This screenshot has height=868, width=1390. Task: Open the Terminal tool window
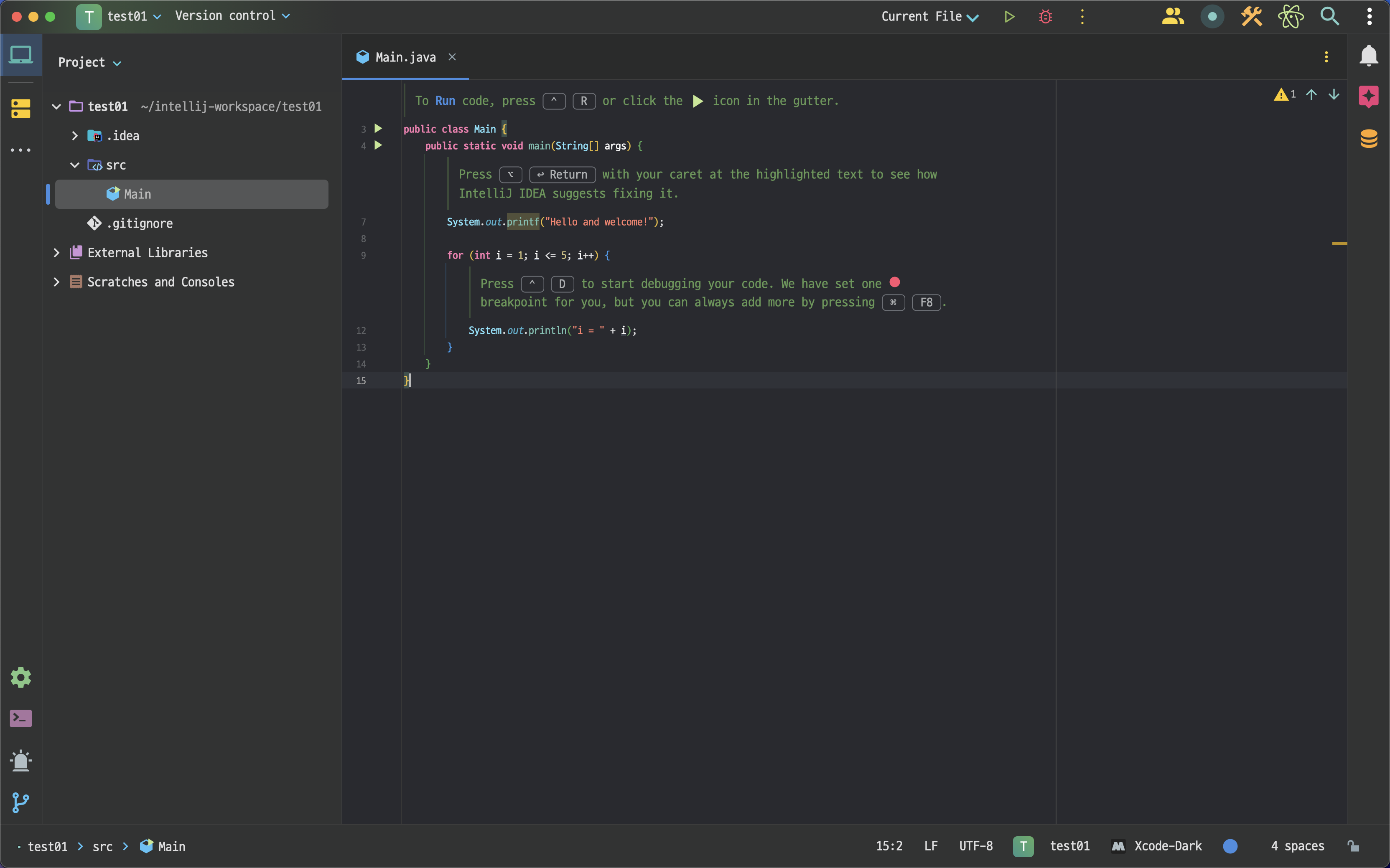20,718
